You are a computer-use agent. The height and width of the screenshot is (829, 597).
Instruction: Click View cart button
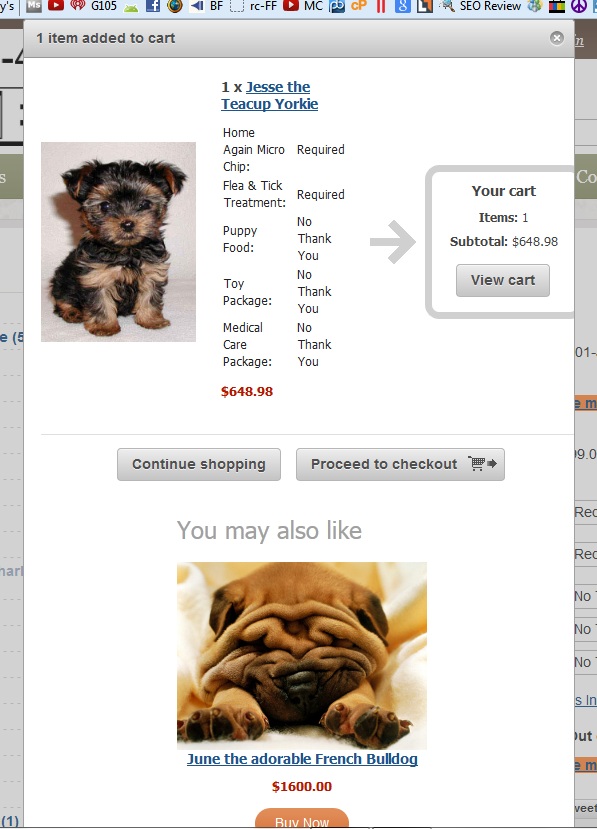503,280
